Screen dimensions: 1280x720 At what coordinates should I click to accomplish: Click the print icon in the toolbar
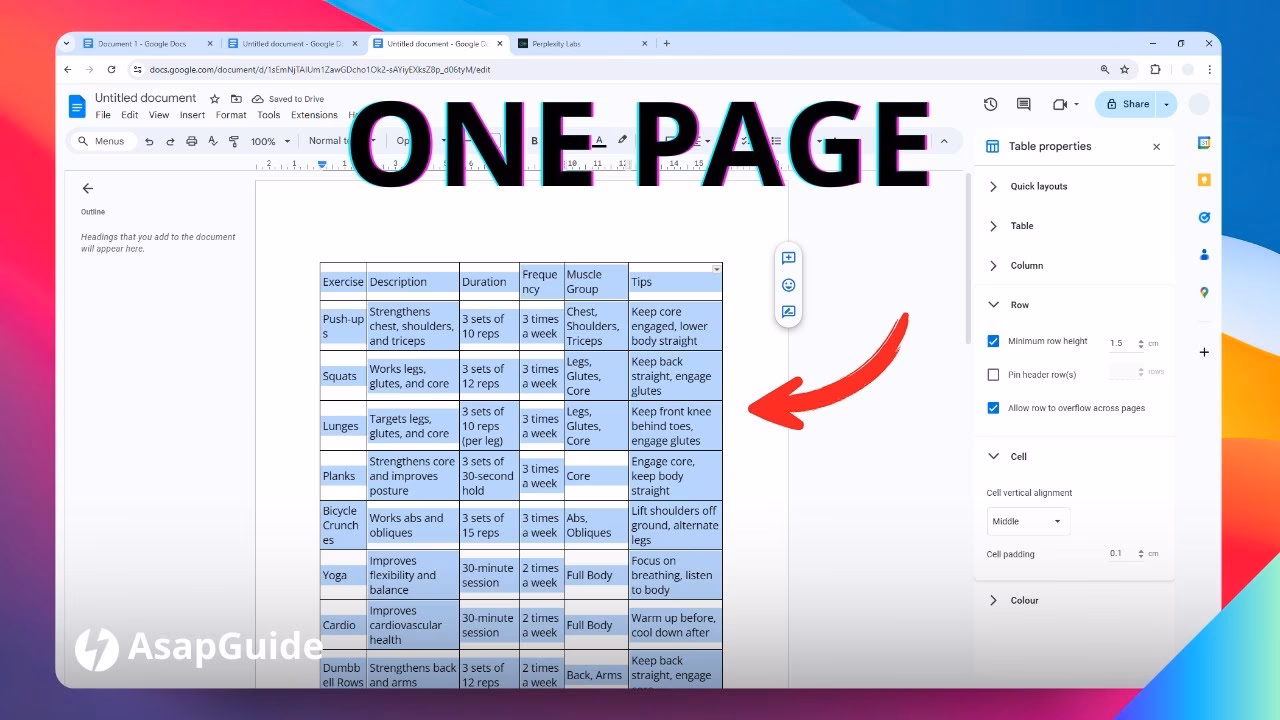[x=191, y=141]
